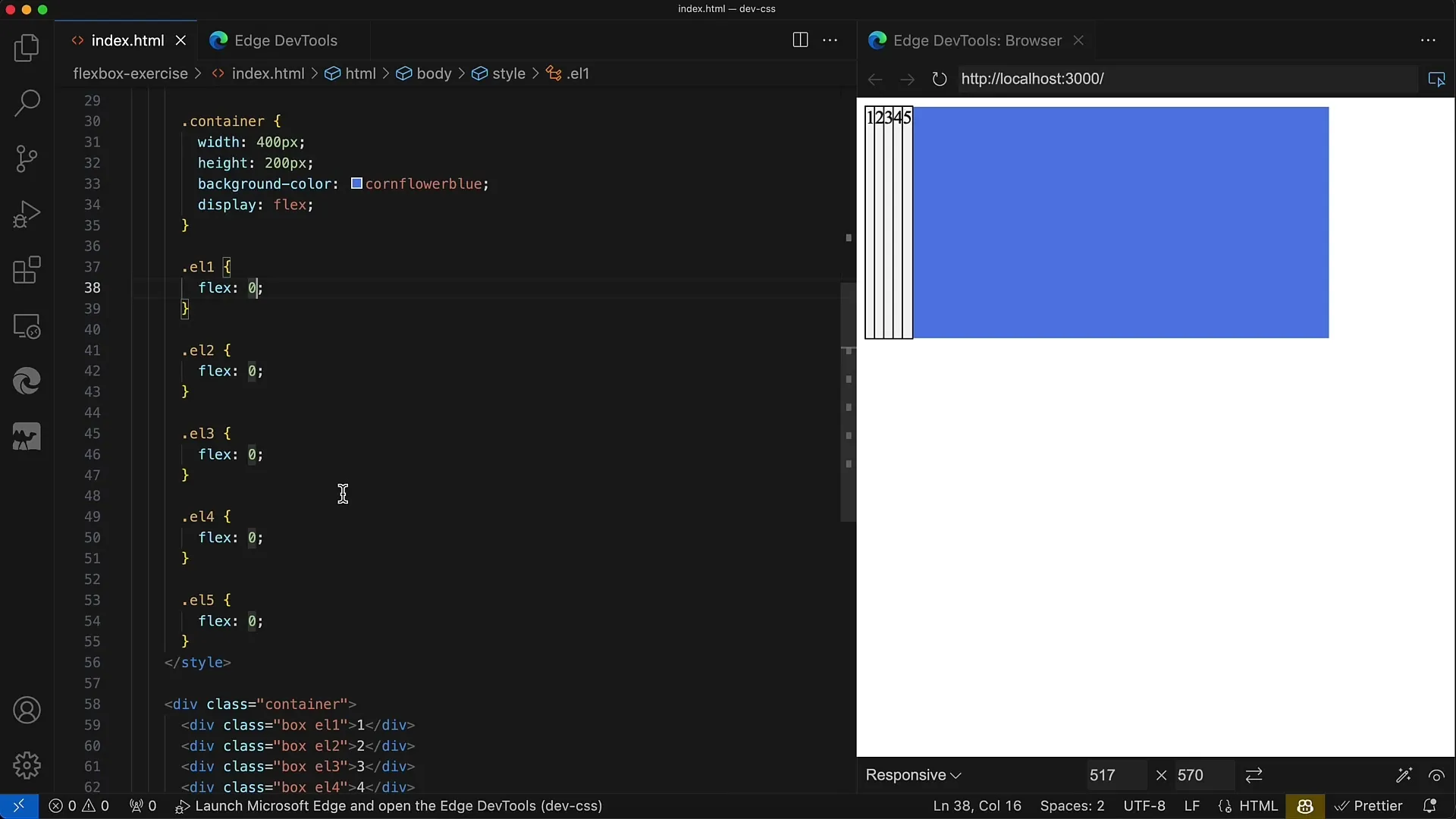Screen dimensions: 1456x819
Task: Open the Source Control view
Action: [27, 158]
